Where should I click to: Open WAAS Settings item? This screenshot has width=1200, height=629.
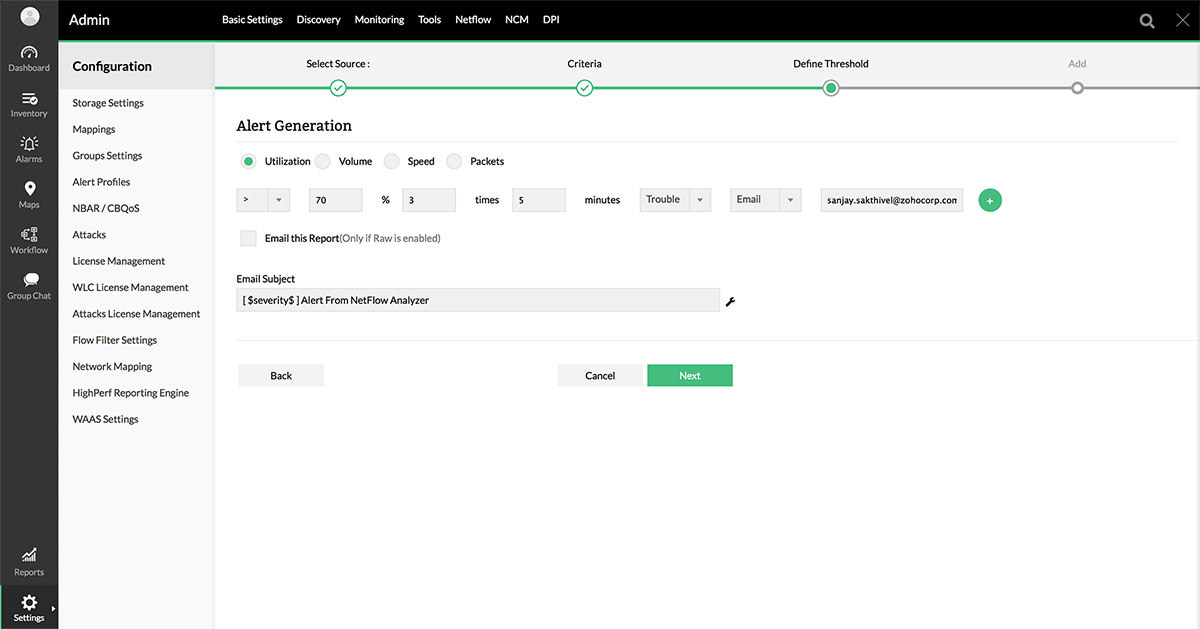click(105, 419)
